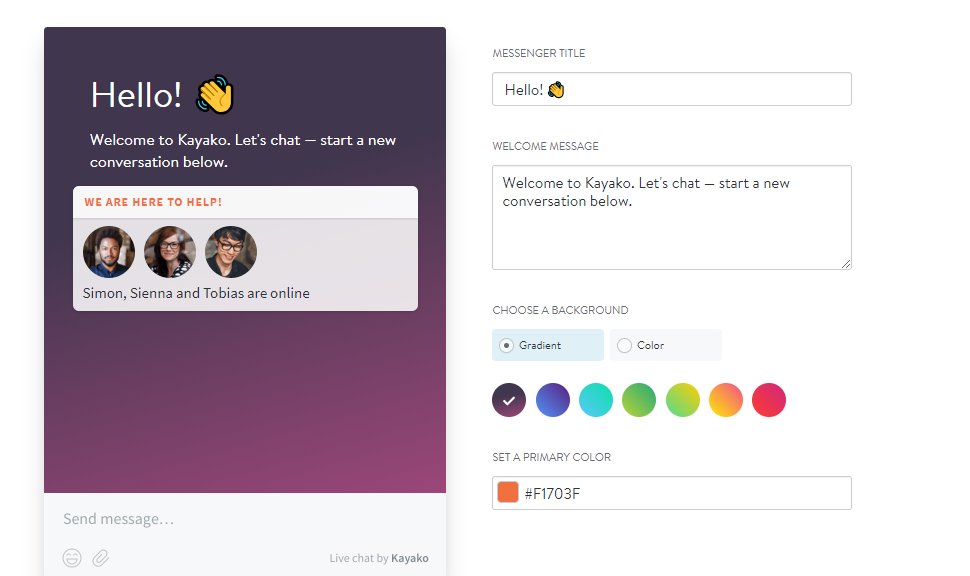Viewport: 970px width, 576px height.
Task: Choose the pink-red gradient swatch
Action: pos(769,400)
